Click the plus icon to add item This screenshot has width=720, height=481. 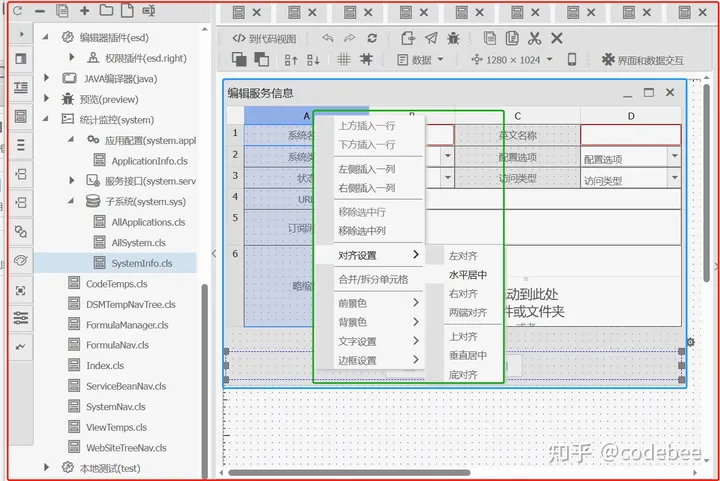click(x=84, y=11)
